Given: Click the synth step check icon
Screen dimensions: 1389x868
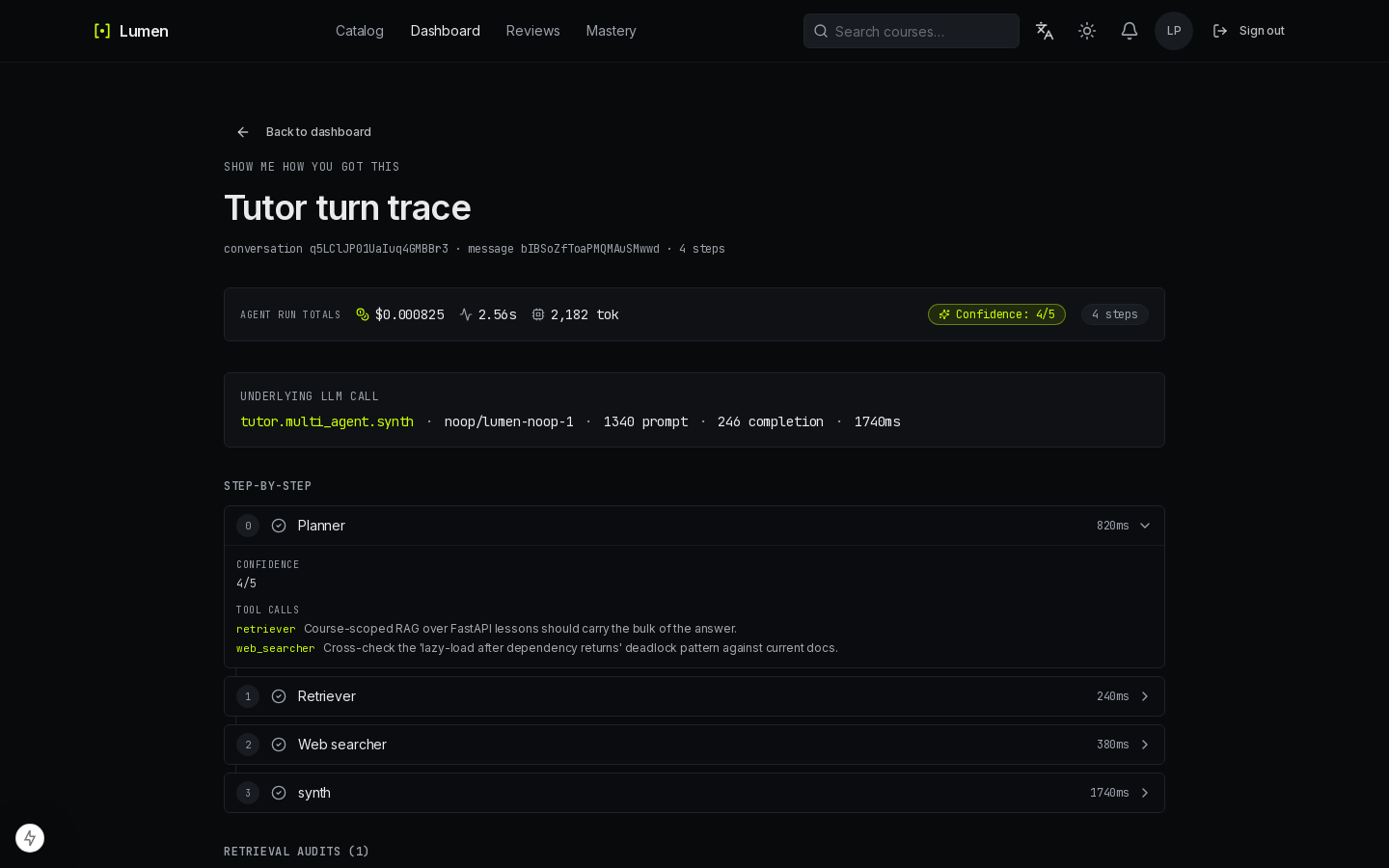Looking at the screenshot, I should (279, 793).
